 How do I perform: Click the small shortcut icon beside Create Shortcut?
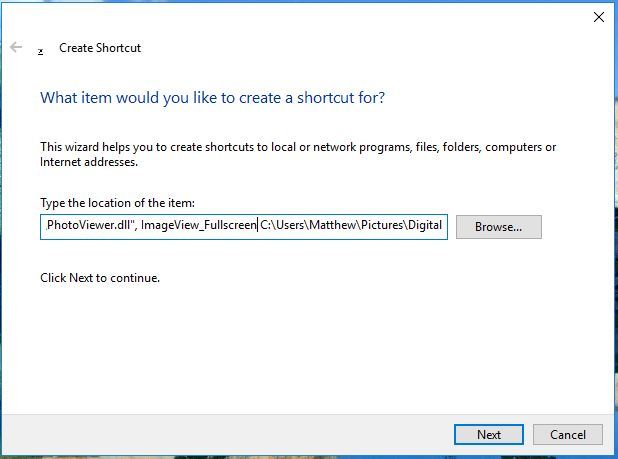pyautogui.click(x=41, y=49)
